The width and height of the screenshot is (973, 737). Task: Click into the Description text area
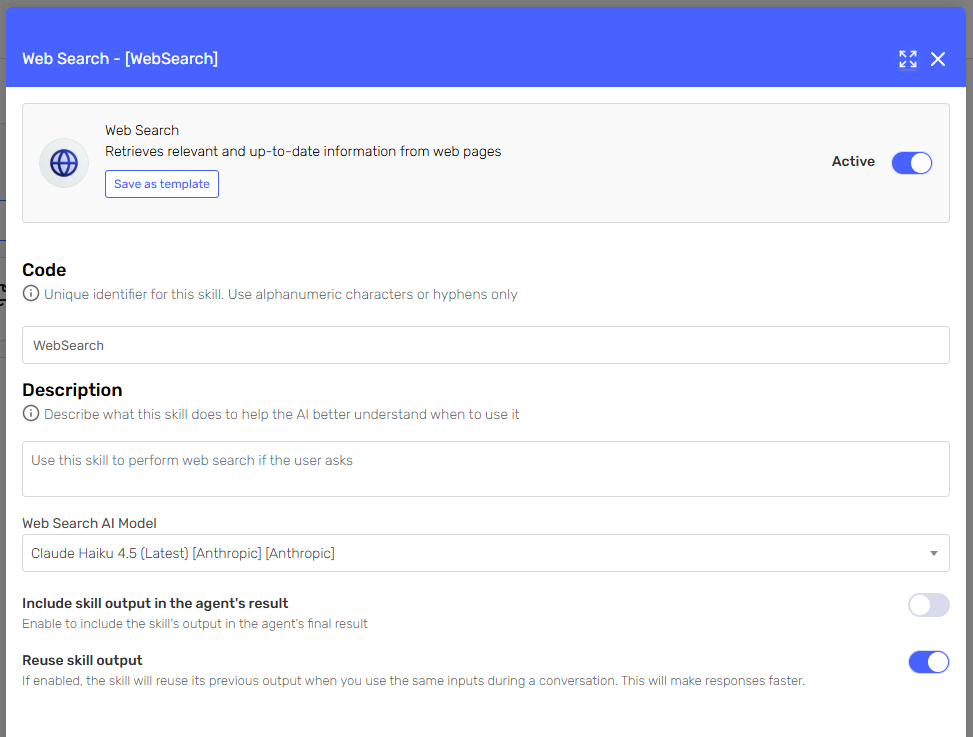pyautogui.click(x=485, y=469)
